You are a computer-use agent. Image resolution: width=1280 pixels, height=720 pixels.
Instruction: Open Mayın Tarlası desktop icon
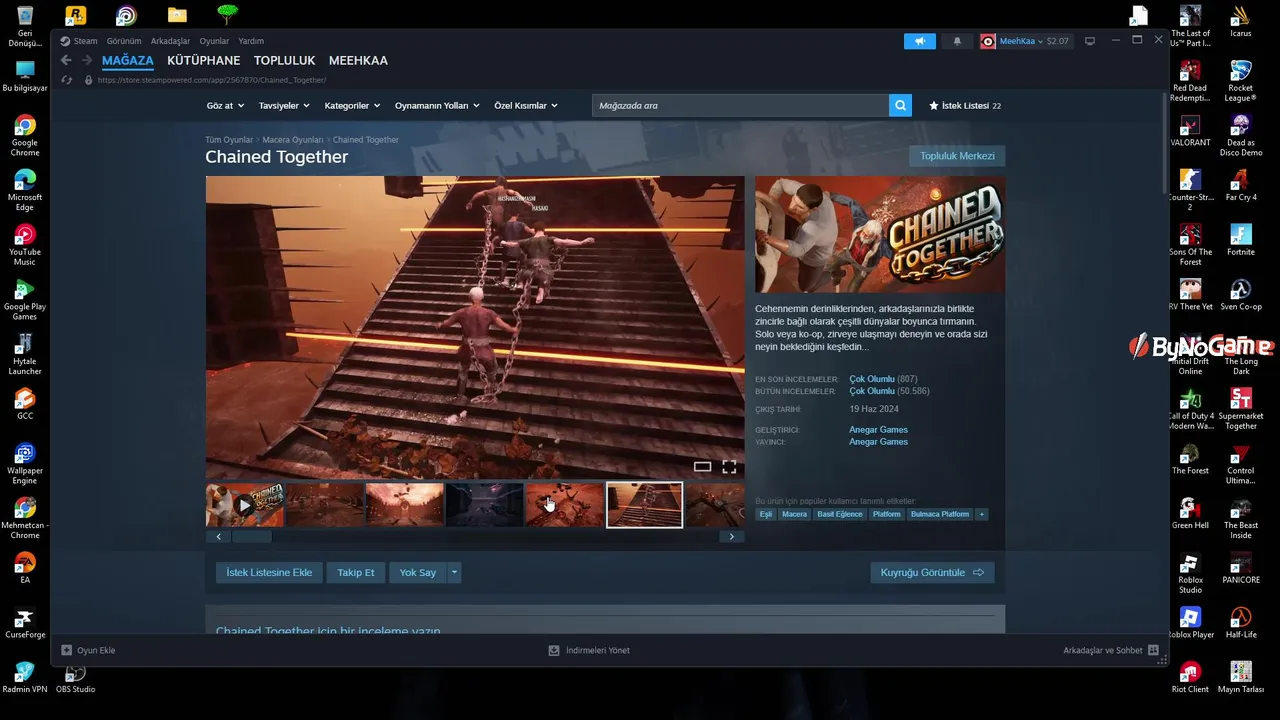pos(1241,678)
